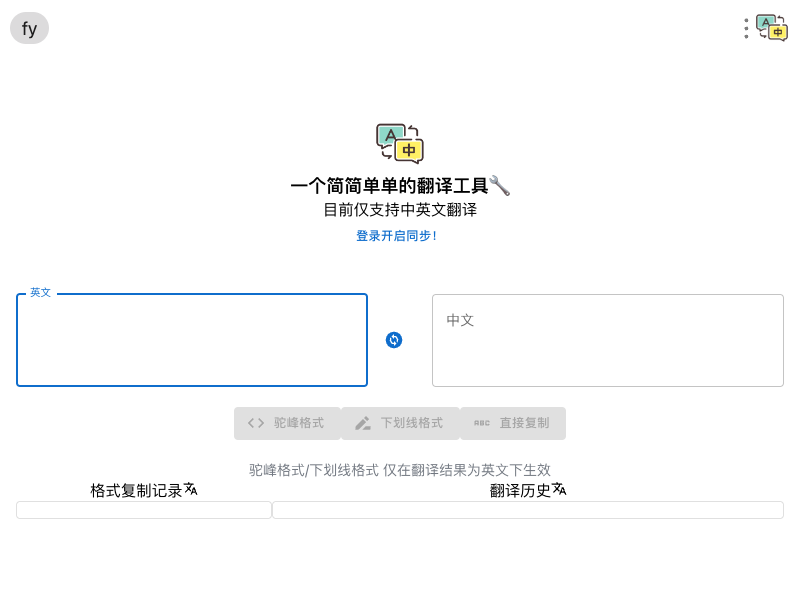The height and width of the screenshot is (600, 800).
Task: Click the 中文 Chinese result area
Action: click(x=608, y=340)
